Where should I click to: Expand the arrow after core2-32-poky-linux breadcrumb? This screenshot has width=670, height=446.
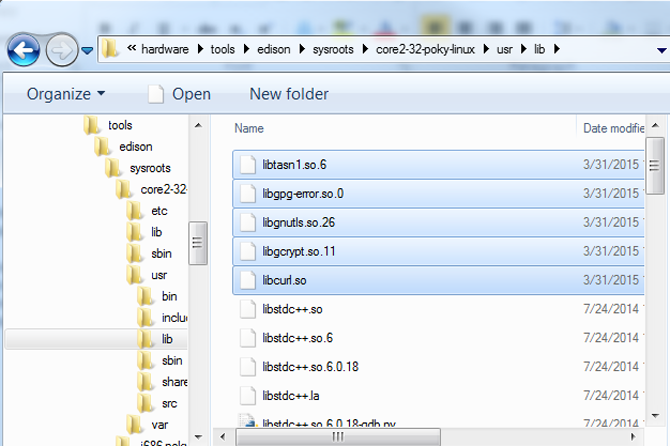coord(486,49)
